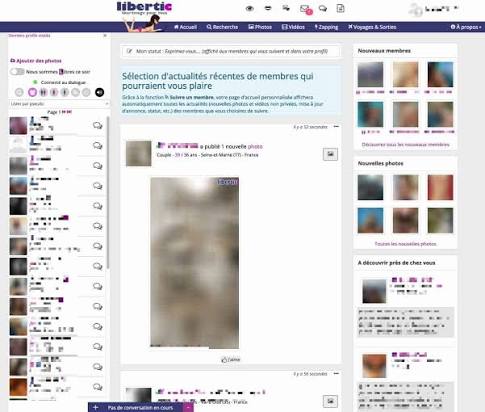Viewport: 485px width, 412px height.
Task: Open chat with the second member in list
Action: point(97,145)
